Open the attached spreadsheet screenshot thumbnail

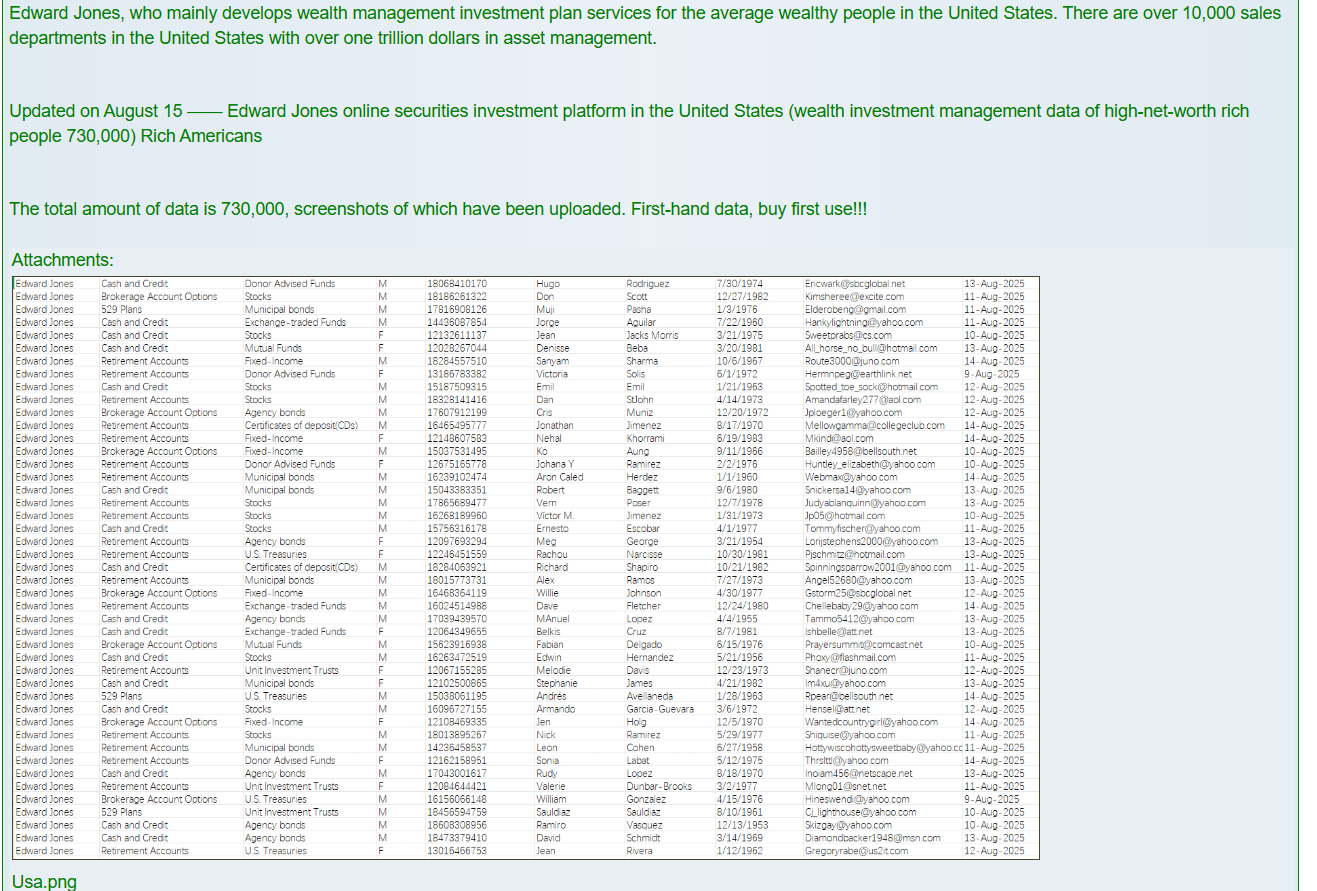525,567
